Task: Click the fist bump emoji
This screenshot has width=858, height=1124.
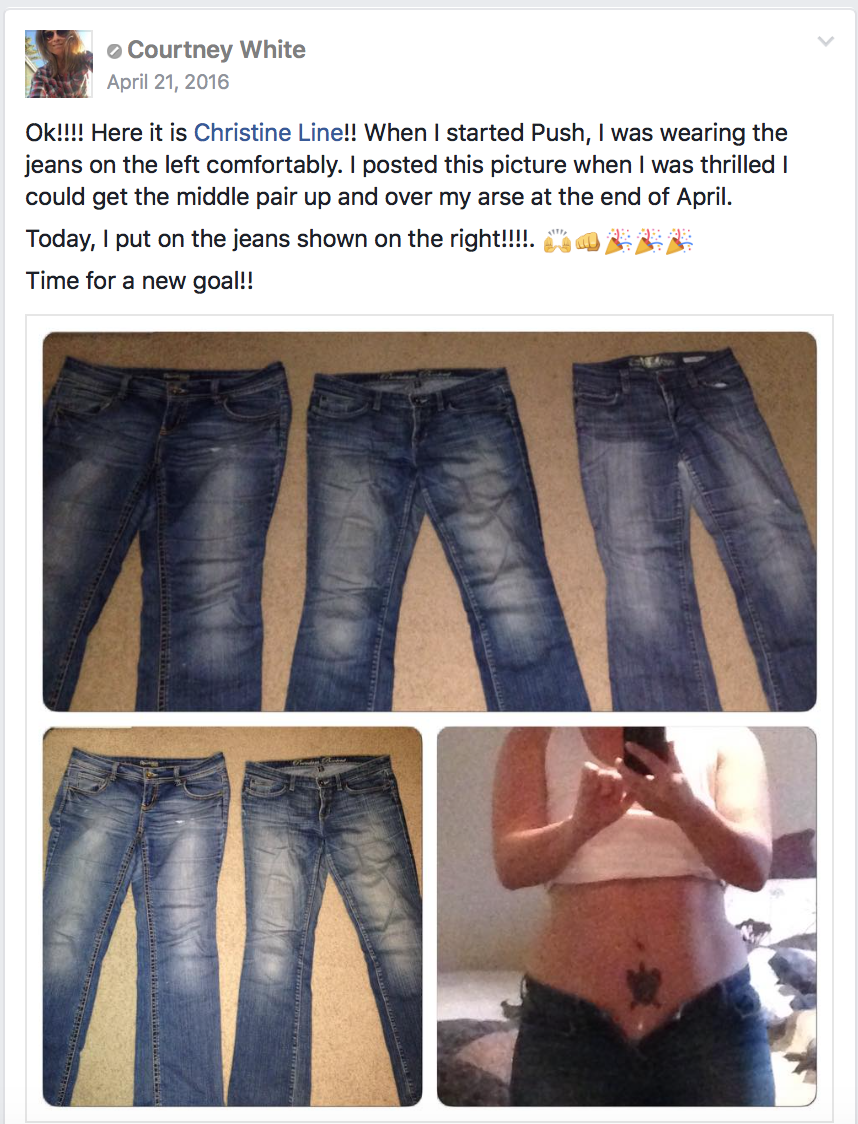Action: click(x=587, y=242)
